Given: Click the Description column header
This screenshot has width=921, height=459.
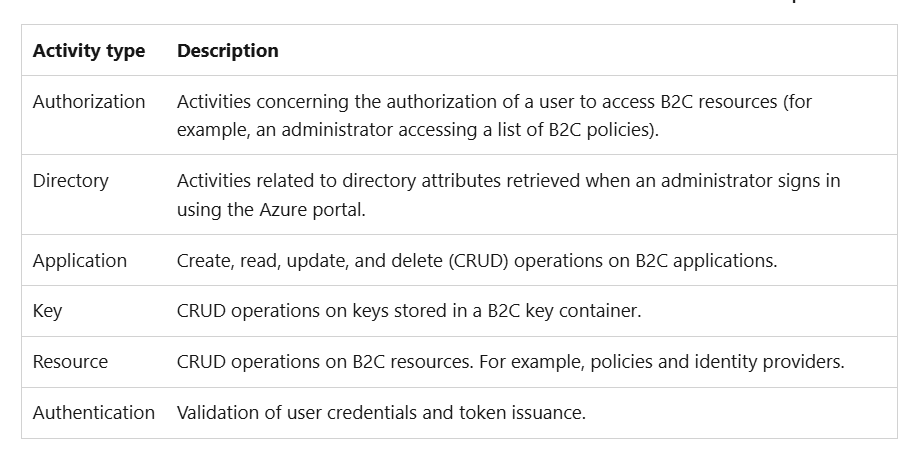Looking at the screenshot, I should (228, 51).
